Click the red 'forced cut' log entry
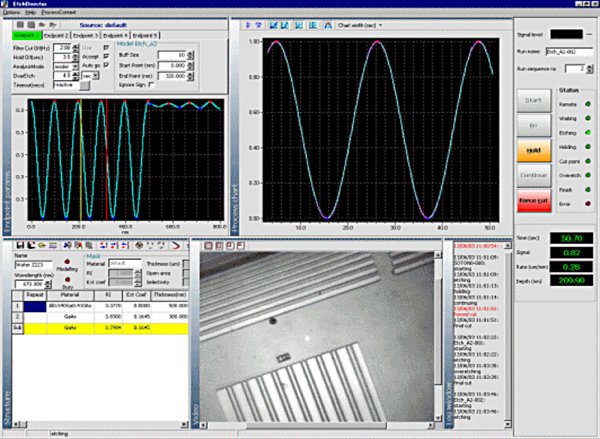The width and height of the screenshot is (600, 439). [x=476, y=312]
